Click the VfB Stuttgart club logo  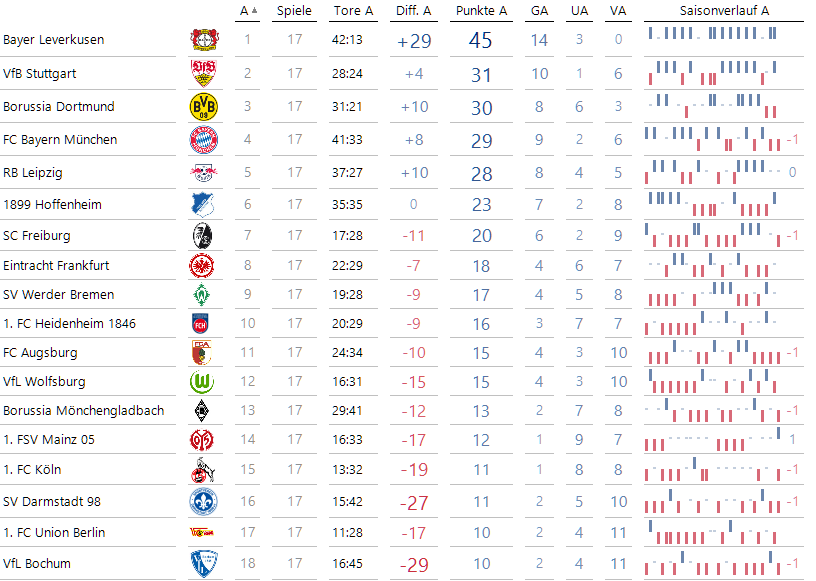coord(203,73)
